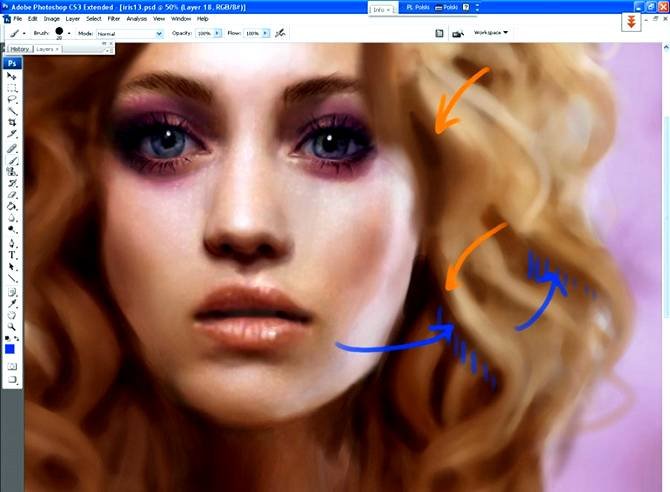The height and width of the screenshot is (492, 670).
Task: Select the Zoom magnifier tool
Action: pos(11,327)
